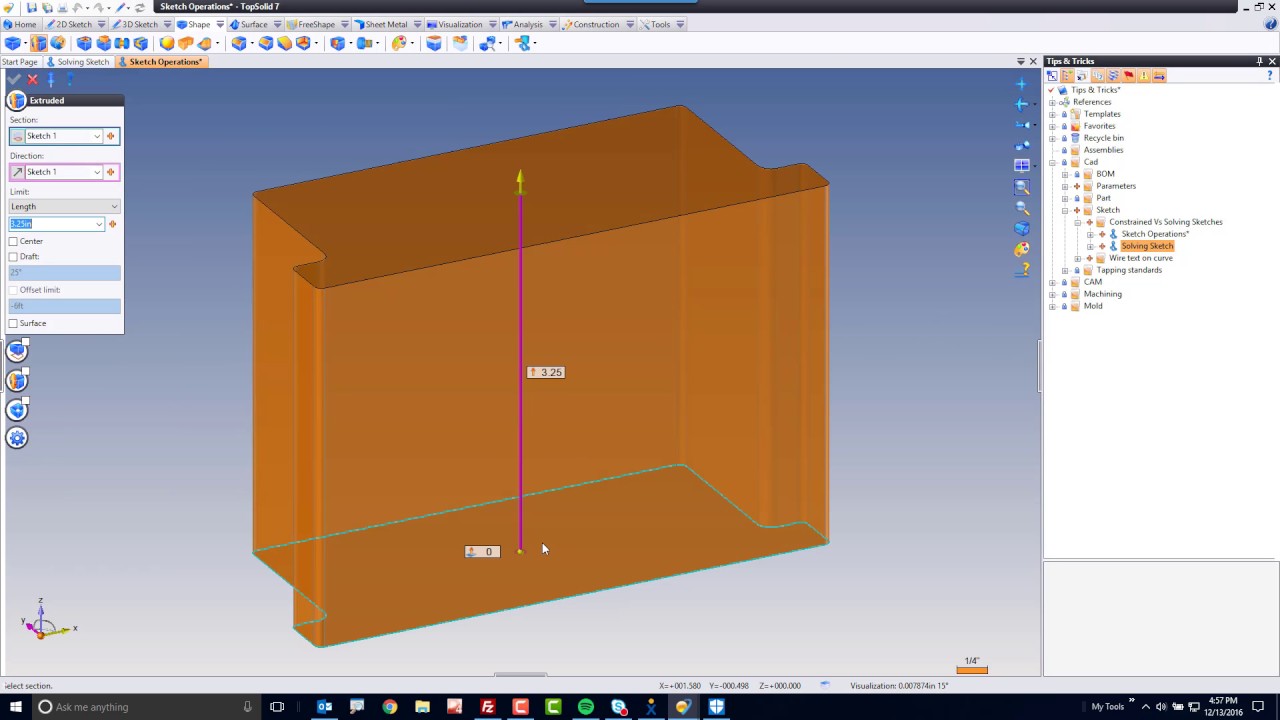
Task: Click the 3.25 dimension label in the viewport
Action: coord(546,372)
